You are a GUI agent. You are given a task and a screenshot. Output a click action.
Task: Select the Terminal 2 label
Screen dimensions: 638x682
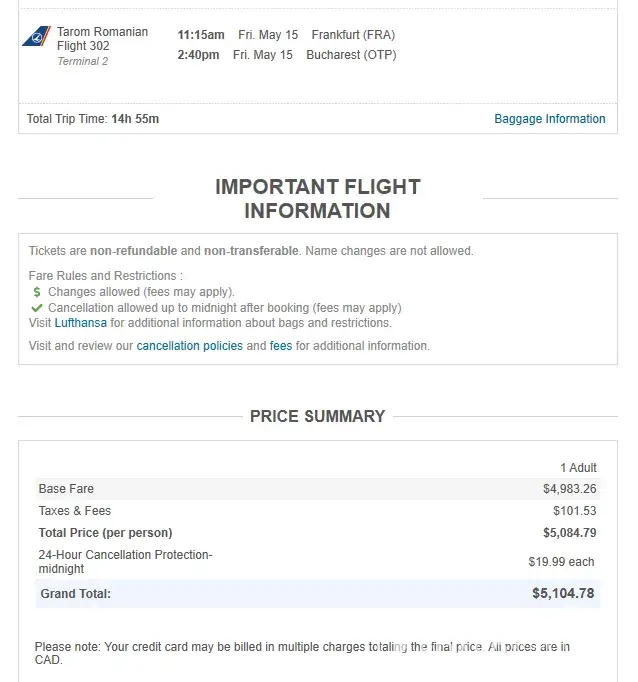(x=82, y=62)
